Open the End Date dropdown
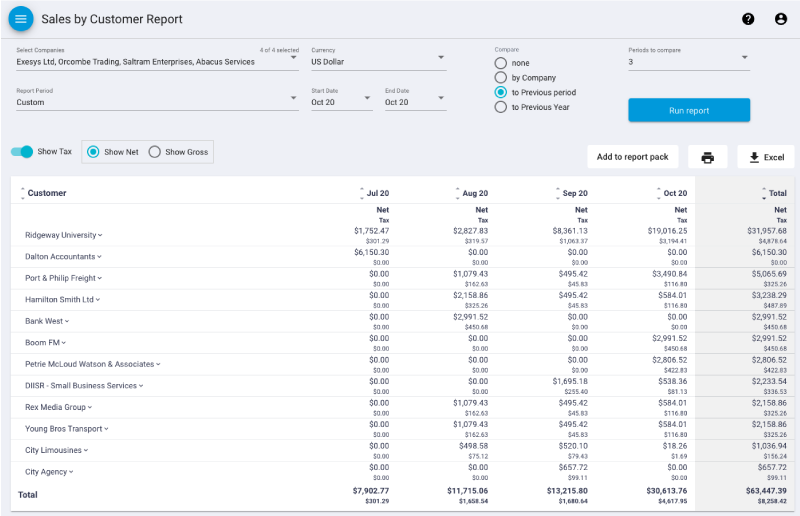The width and height of the screenshot is (800, 516). tap(415, 102)
